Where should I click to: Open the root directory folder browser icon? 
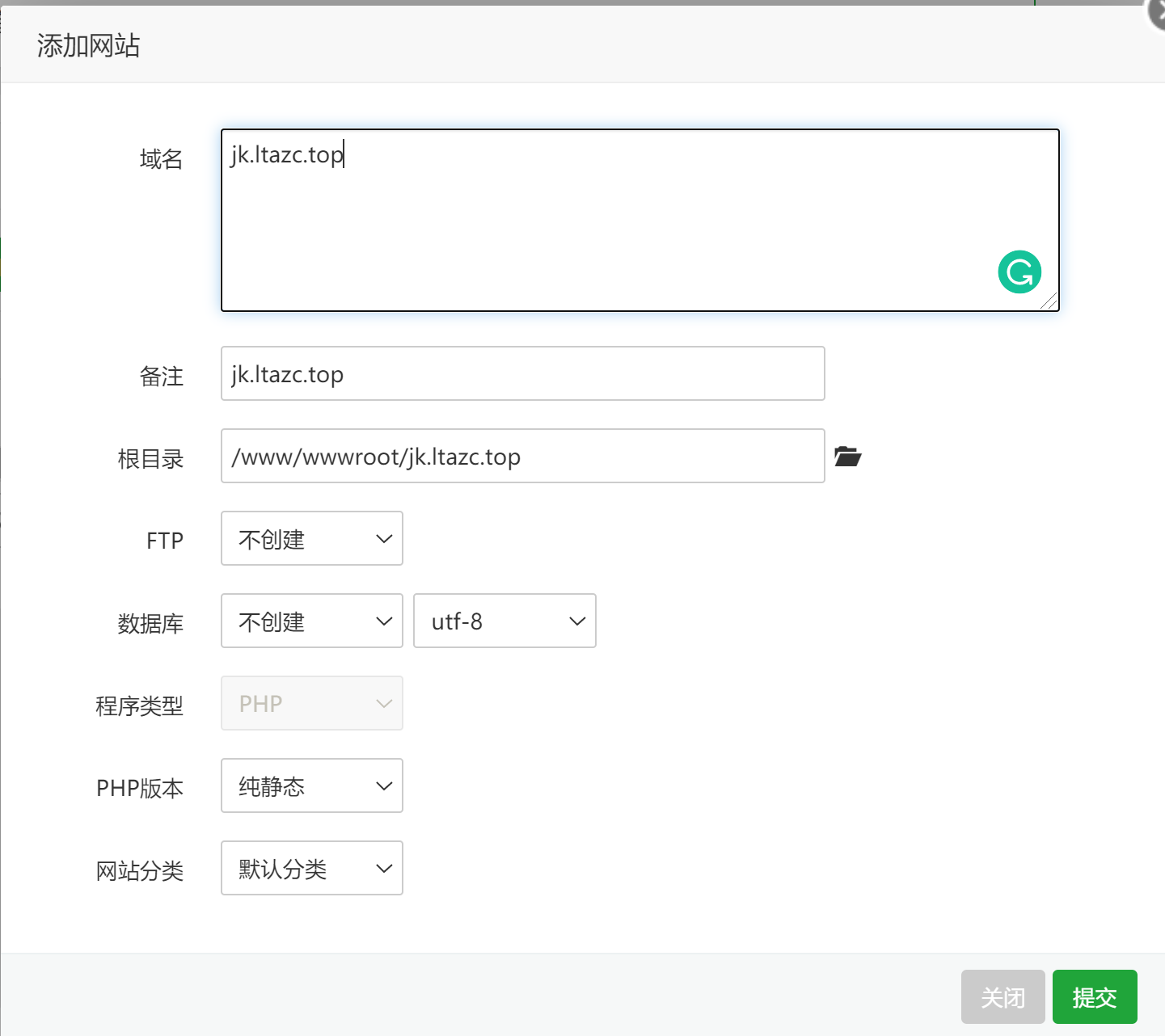coord(847,457)
